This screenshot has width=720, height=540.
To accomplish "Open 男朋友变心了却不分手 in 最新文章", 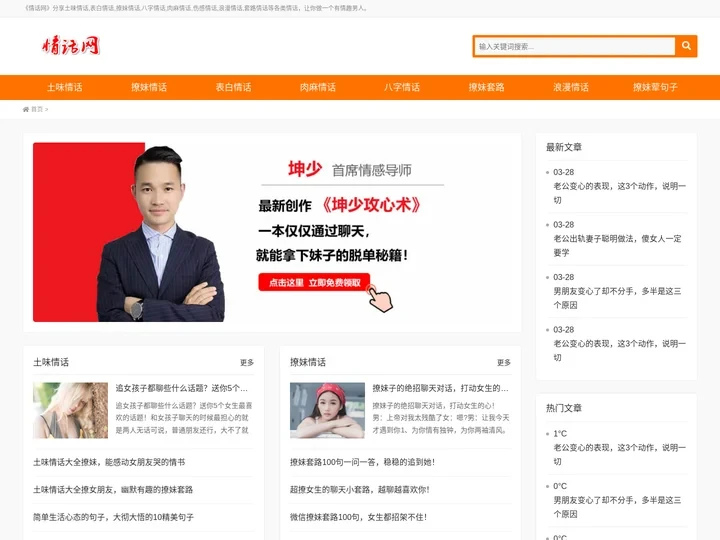I will 617,298.
